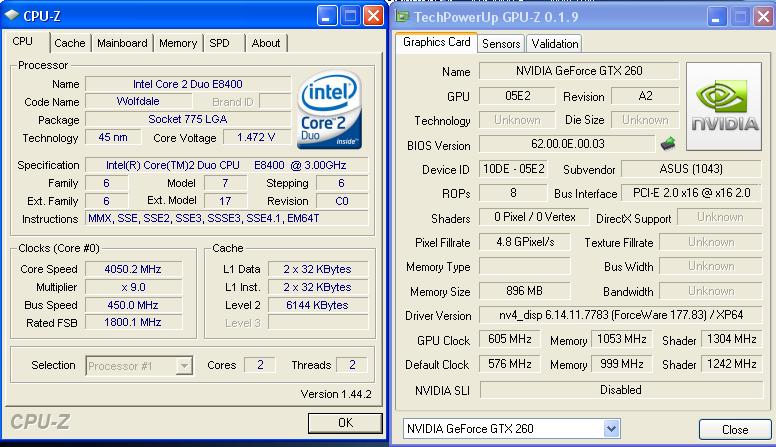
Task: Click the Instructions list field
Action: [x=226, y=218]
